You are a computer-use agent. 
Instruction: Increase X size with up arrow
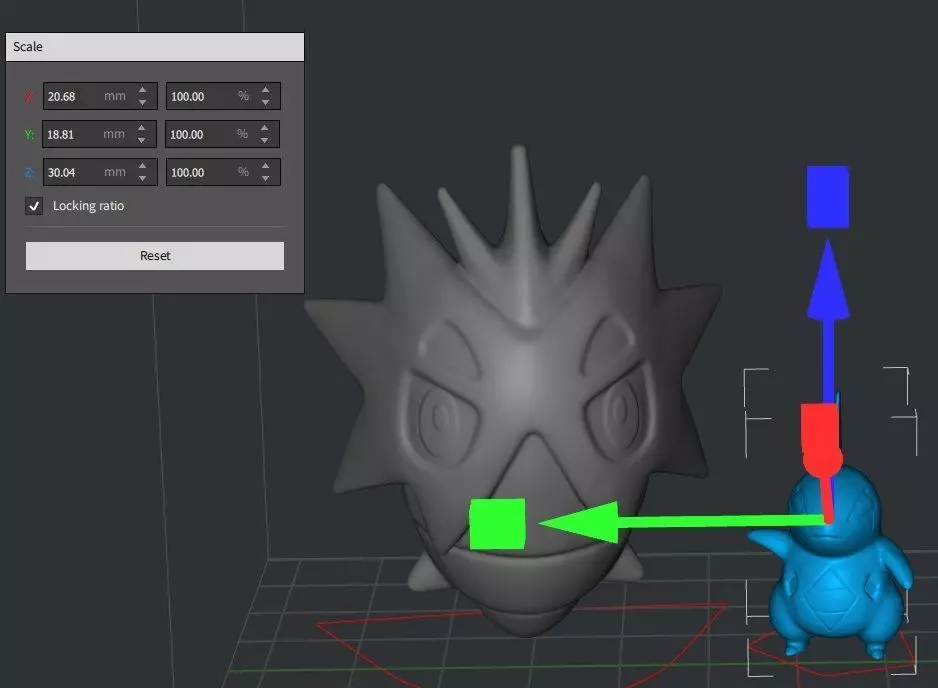click(x=142, y=90)
